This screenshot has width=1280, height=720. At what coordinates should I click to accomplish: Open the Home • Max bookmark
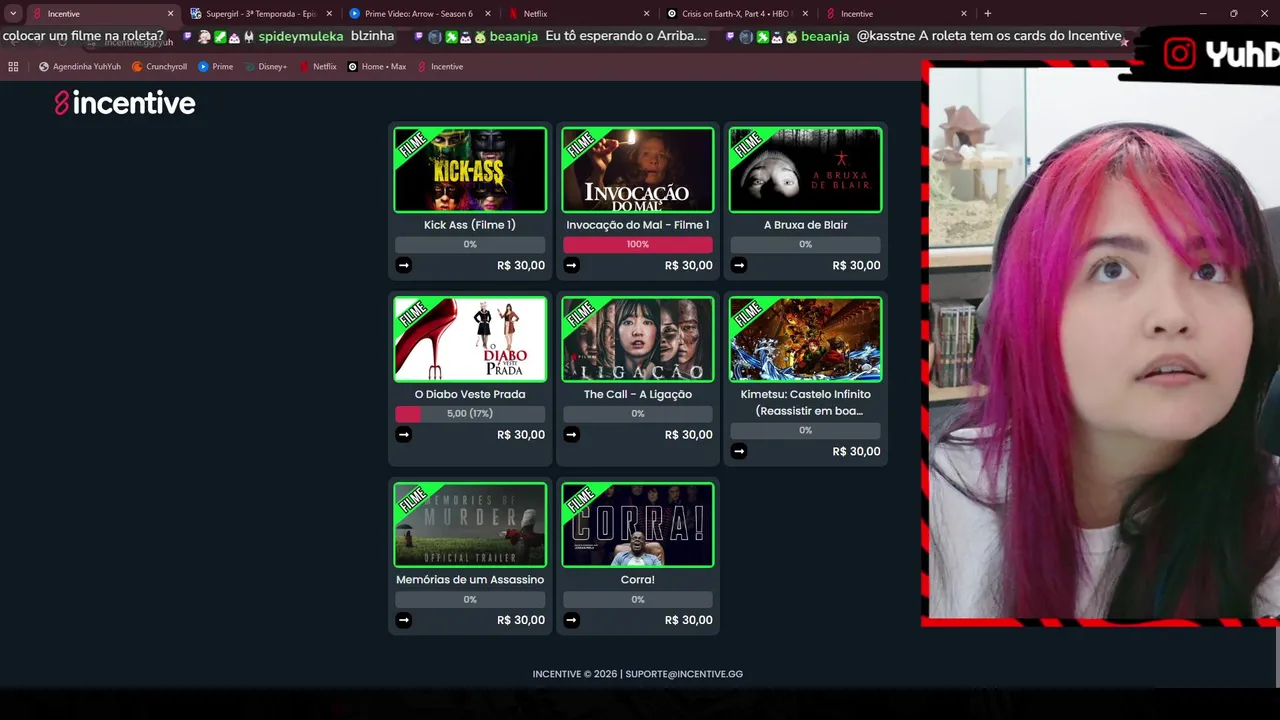click(377, 67)
